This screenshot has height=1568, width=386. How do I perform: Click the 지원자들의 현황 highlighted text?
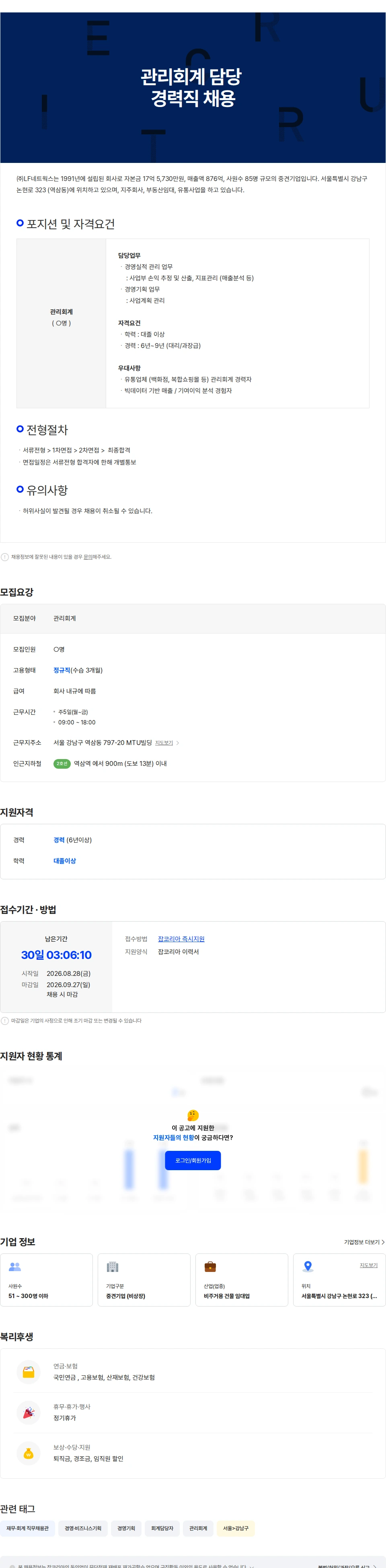click(174, 1138)
